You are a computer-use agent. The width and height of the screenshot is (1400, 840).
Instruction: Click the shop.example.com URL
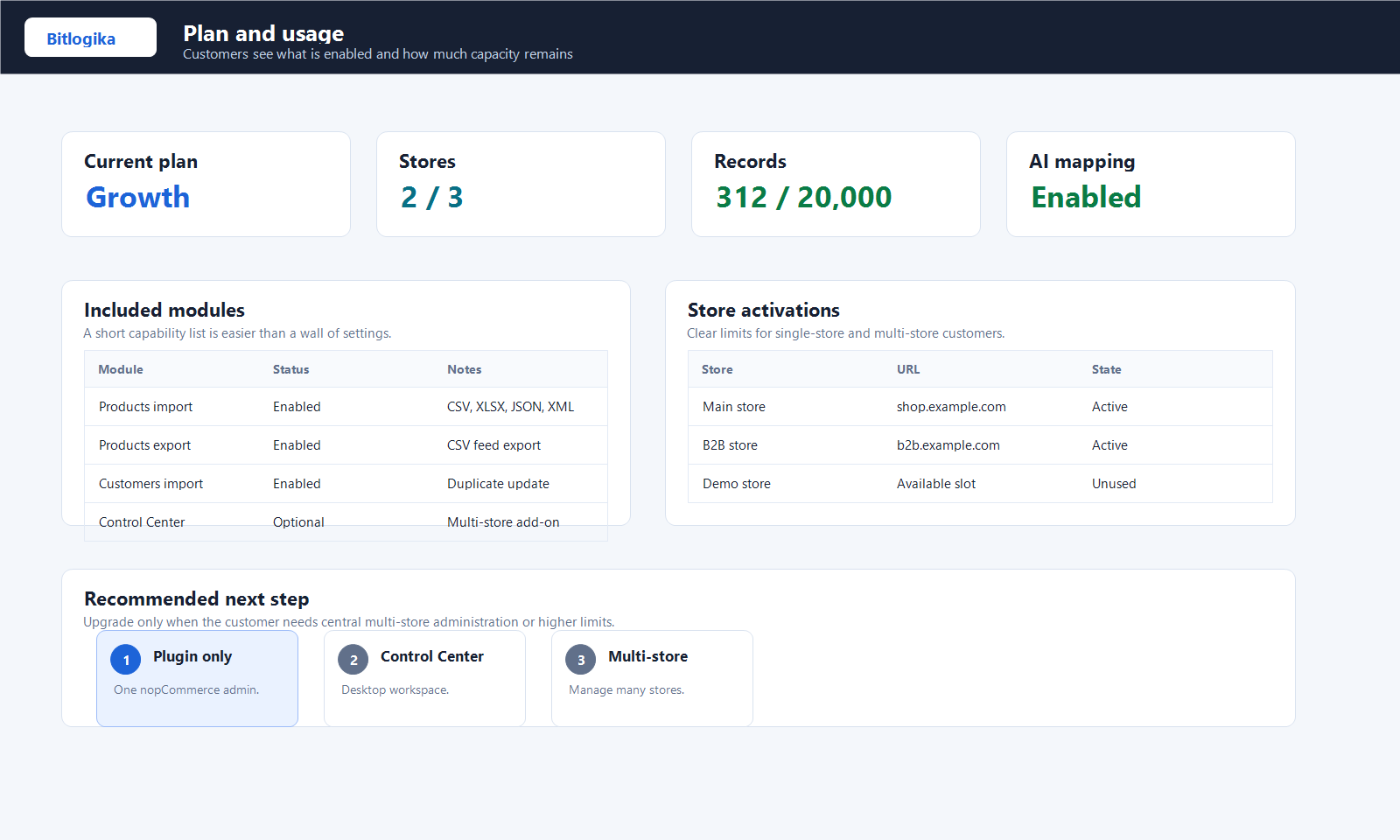(951, 407)
